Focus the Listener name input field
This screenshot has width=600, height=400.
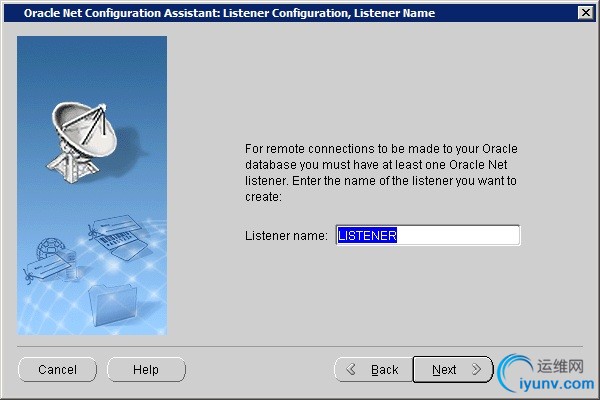click(428, 235)
